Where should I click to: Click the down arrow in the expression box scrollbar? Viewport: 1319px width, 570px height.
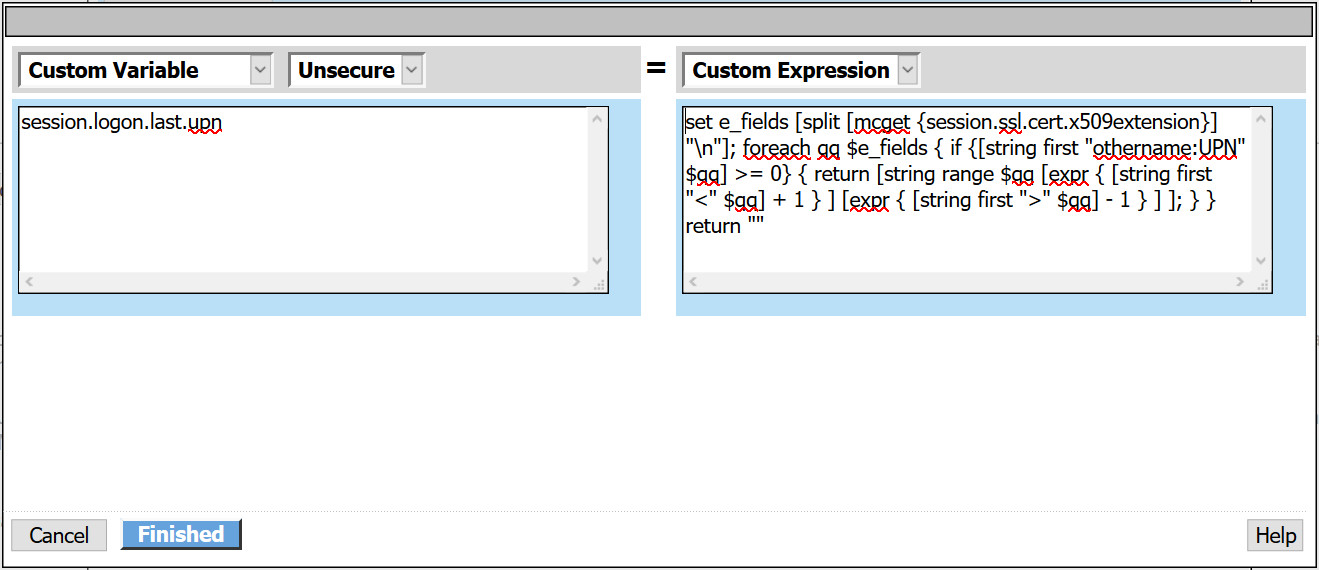[1261, 261]
